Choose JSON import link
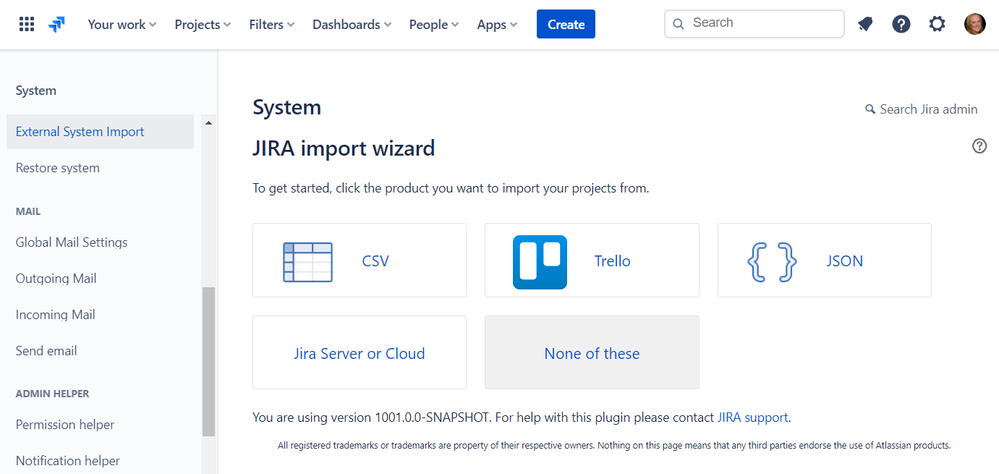 845,261
